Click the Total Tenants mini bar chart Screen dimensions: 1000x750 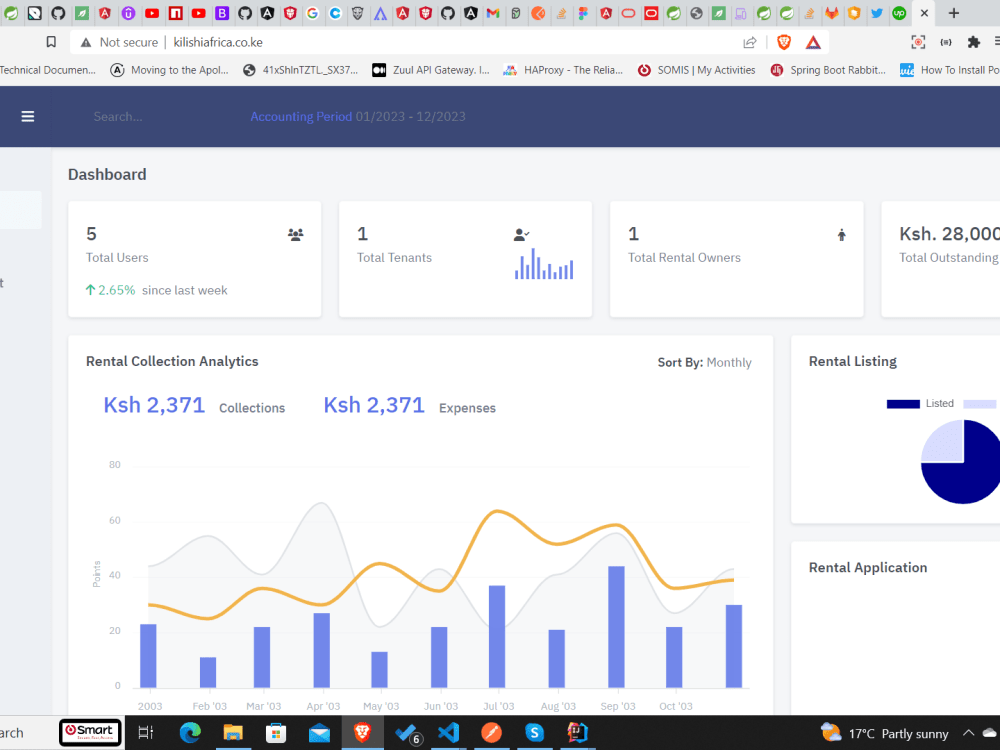click(544, 263)
